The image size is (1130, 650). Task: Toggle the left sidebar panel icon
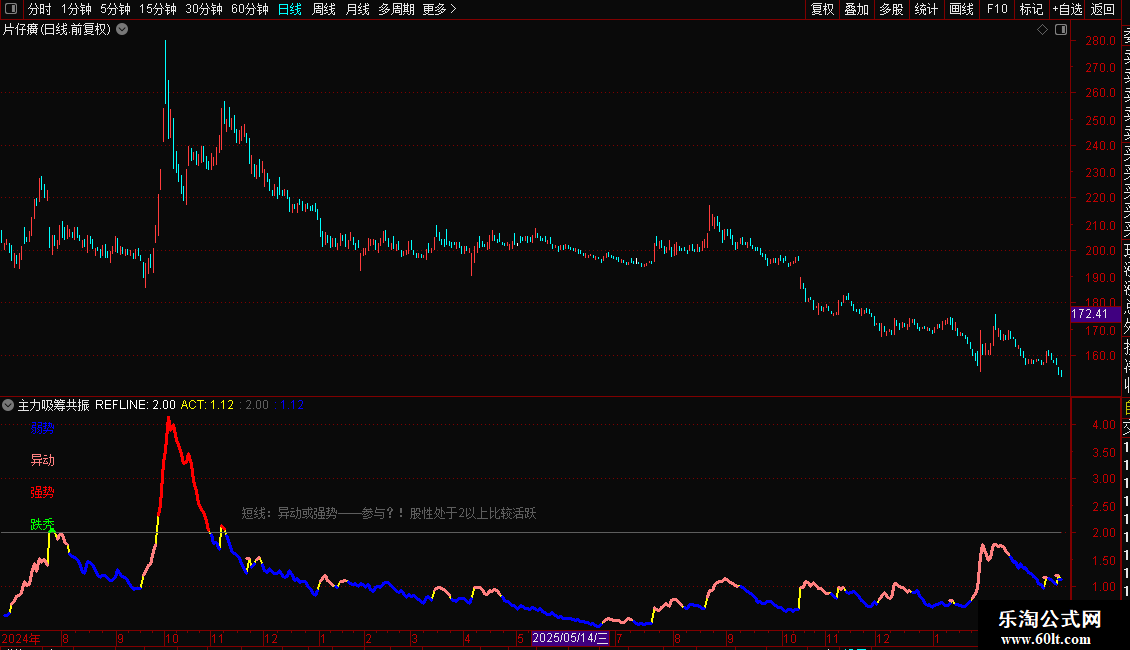(11, 9)
